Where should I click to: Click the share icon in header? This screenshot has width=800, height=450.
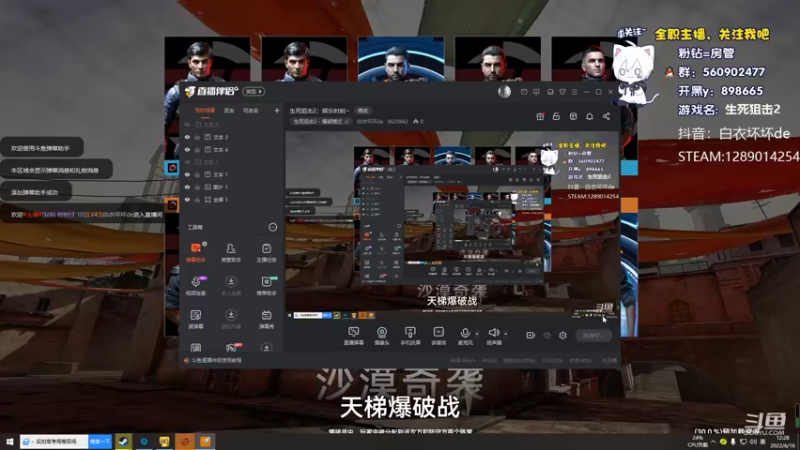(x=606, y=116)
